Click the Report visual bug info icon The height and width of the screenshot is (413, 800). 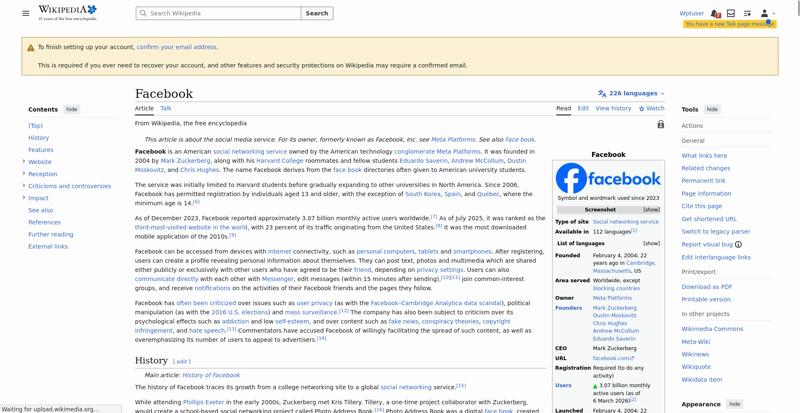[x=738, y=245]
